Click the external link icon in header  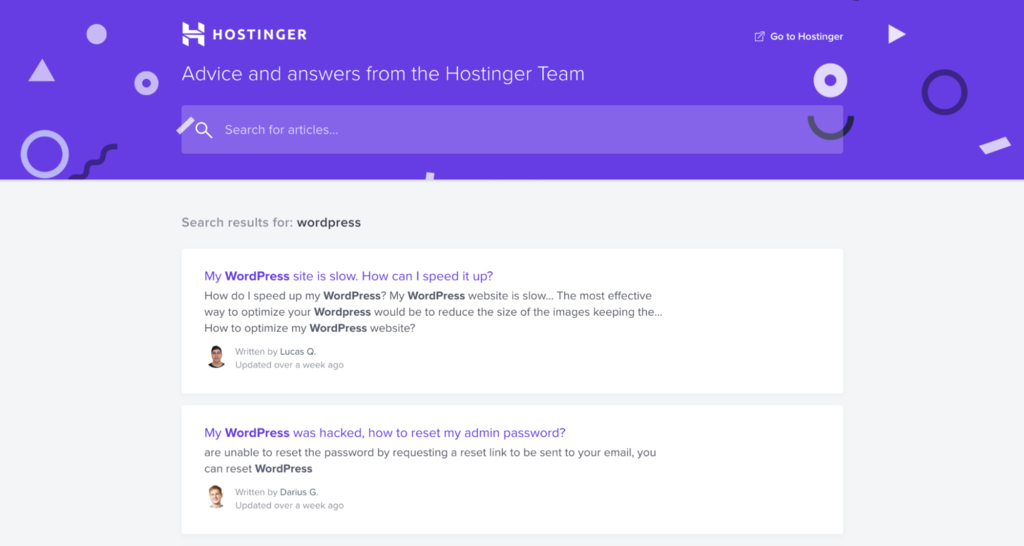(759, 37)
